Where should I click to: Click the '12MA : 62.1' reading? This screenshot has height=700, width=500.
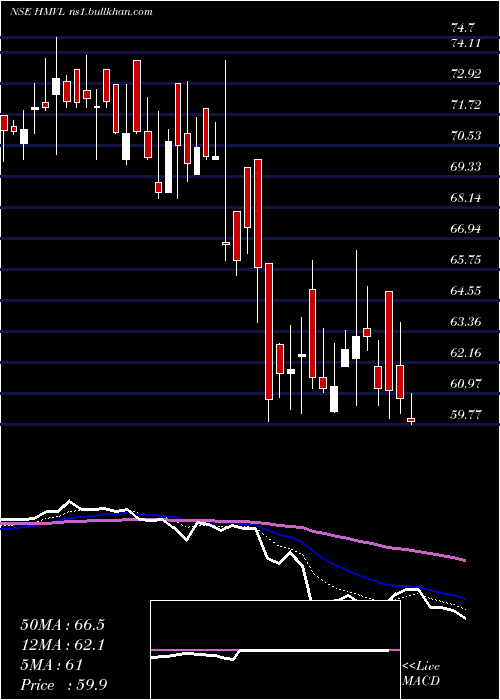(x=62, y=645)
